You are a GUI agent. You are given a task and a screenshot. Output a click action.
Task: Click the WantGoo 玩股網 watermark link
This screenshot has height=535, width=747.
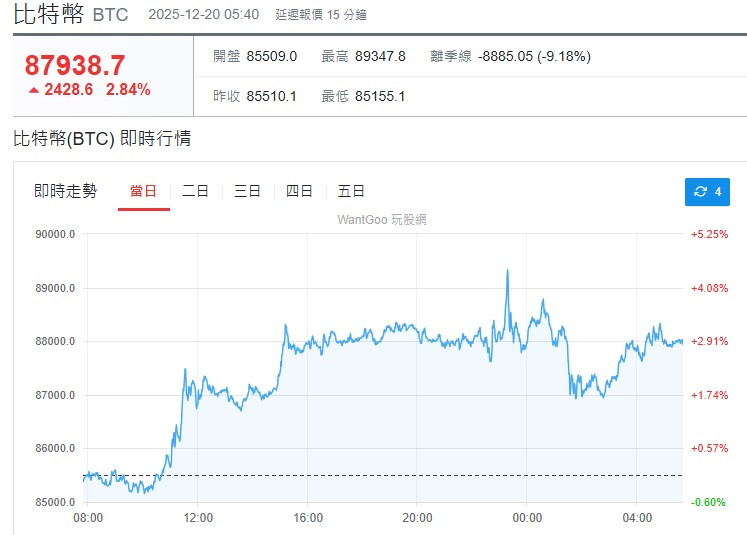(x=382, y=219)
